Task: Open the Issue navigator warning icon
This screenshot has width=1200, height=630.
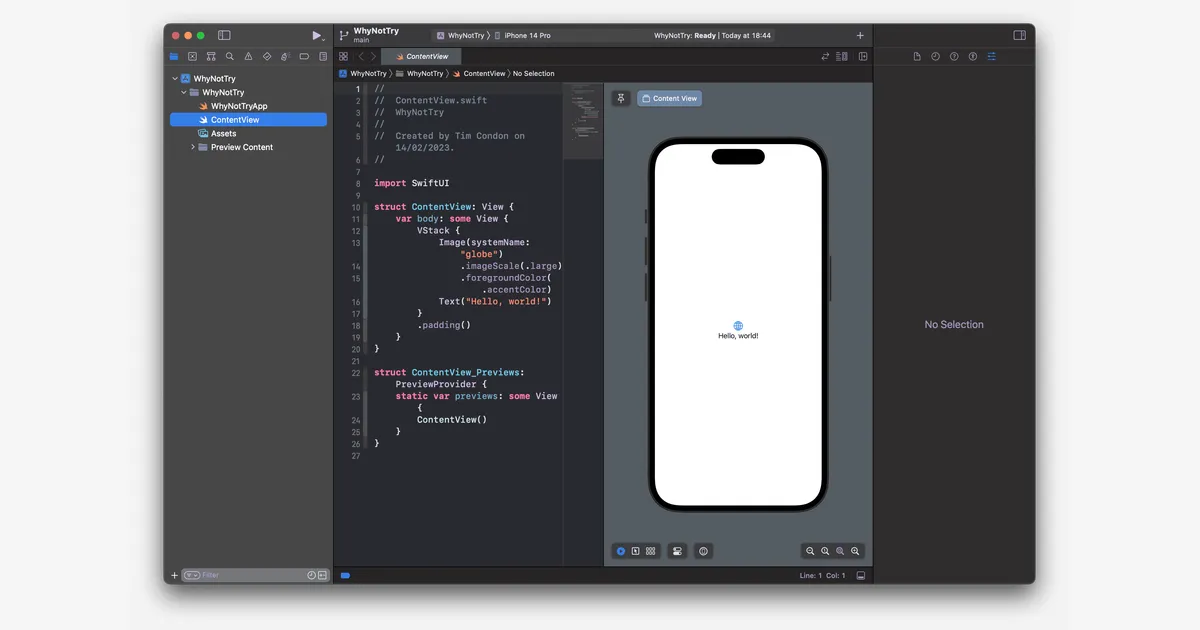Action: [x=248, y=57]
